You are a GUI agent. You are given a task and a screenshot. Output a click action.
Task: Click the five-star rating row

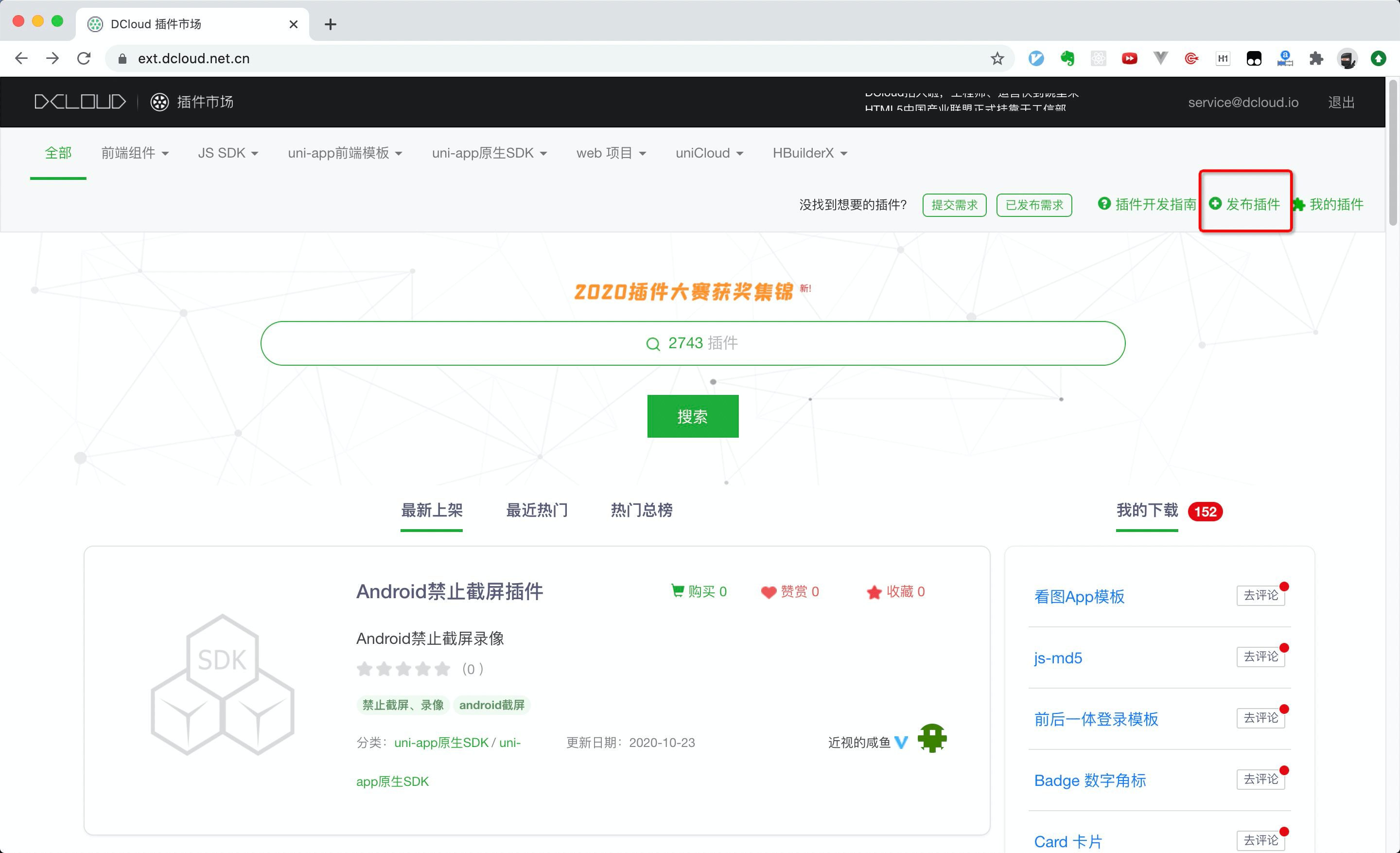click(403, 669)
